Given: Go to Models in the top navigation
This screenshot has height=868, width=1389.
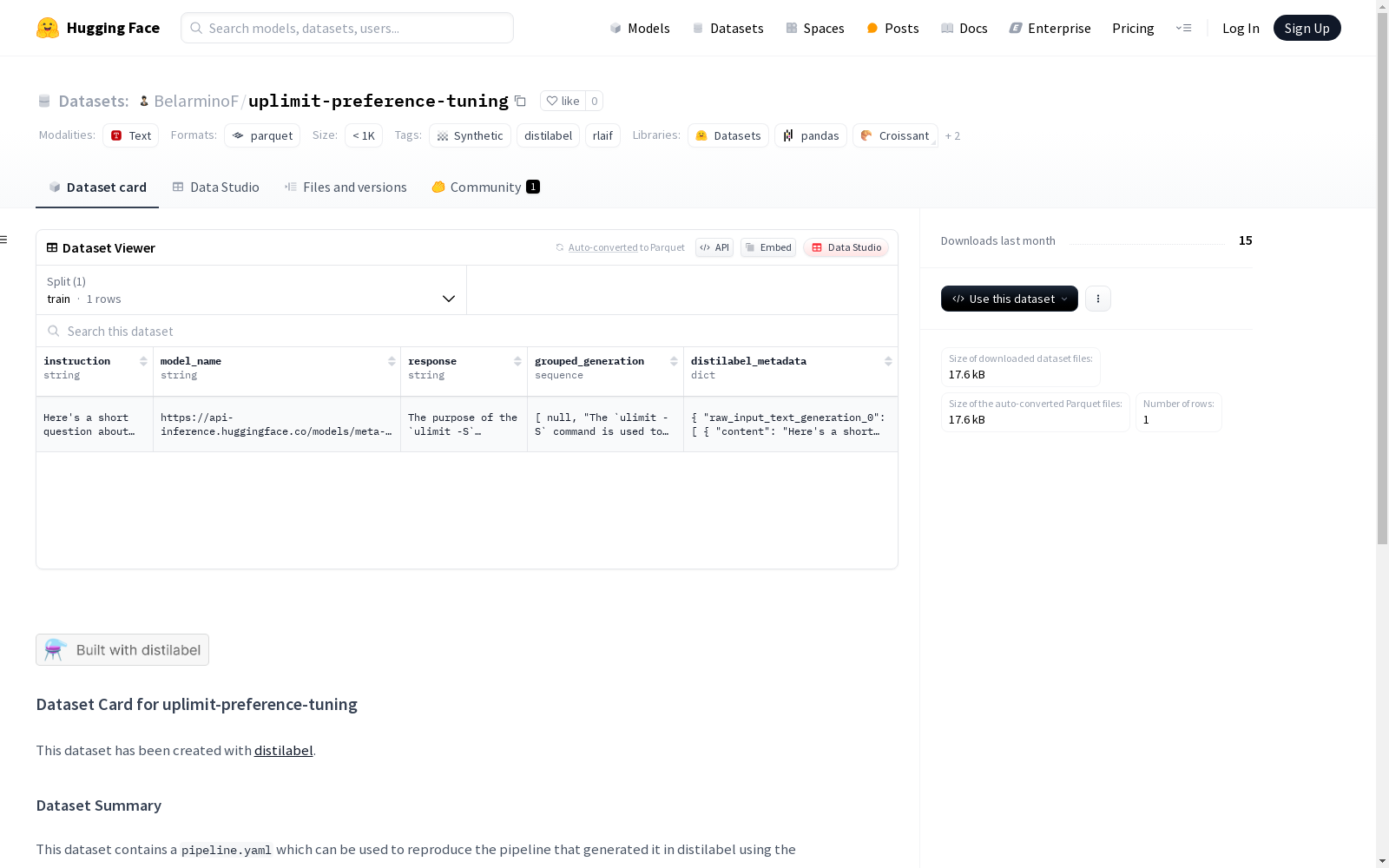Looking at the screenshot, I should click(640, 28).
